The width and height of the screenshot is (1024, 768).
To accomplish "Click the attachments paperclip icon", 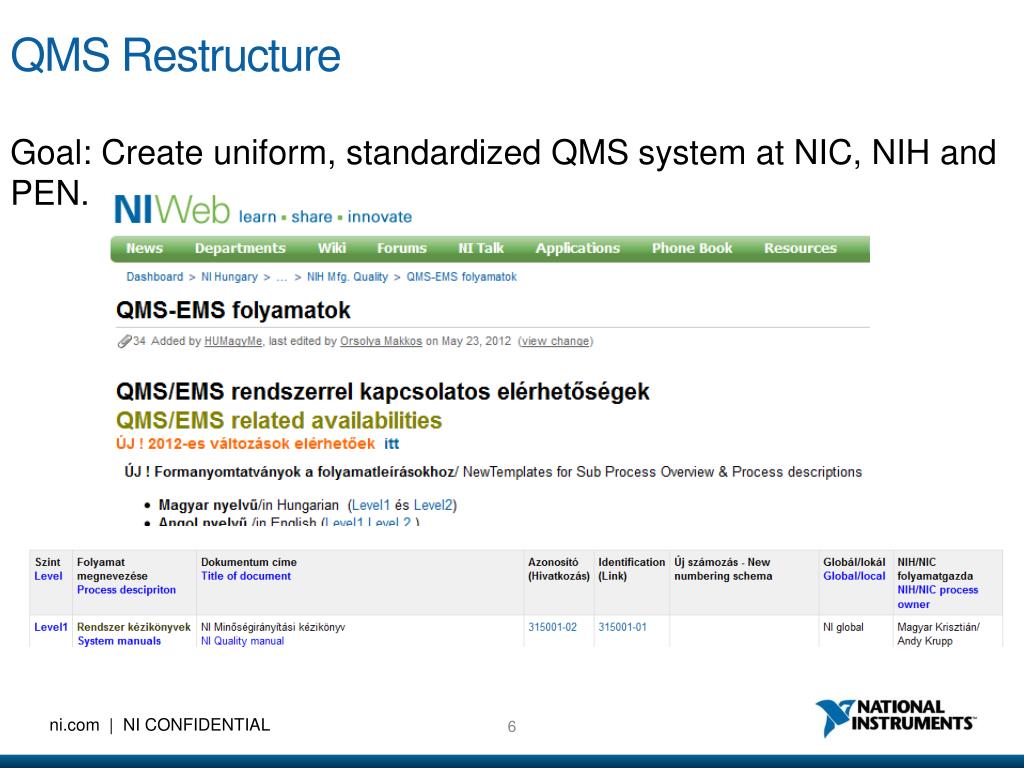I will tap(124, 341).
